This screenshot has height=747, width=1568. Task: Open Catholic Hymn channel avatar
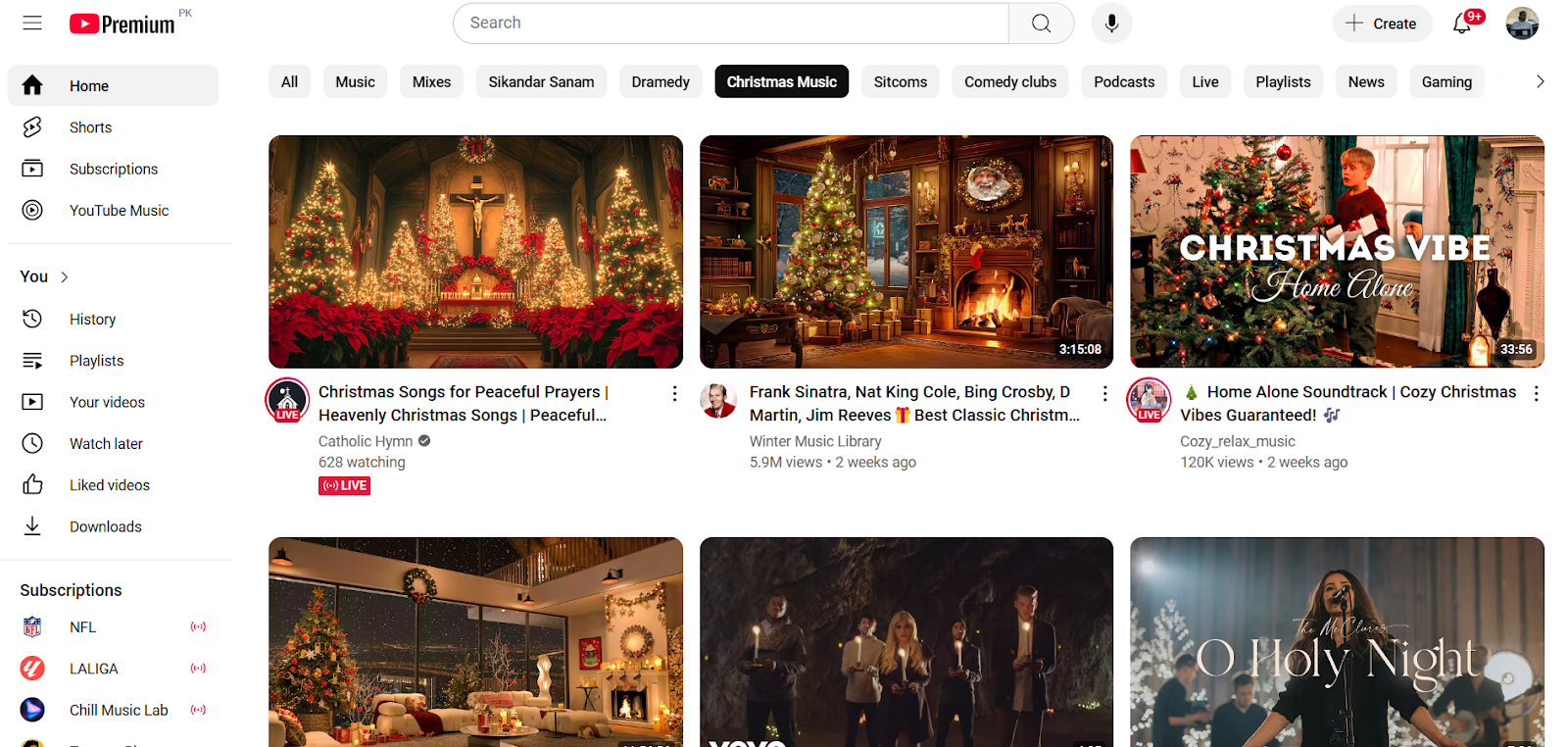click(287, 400)
